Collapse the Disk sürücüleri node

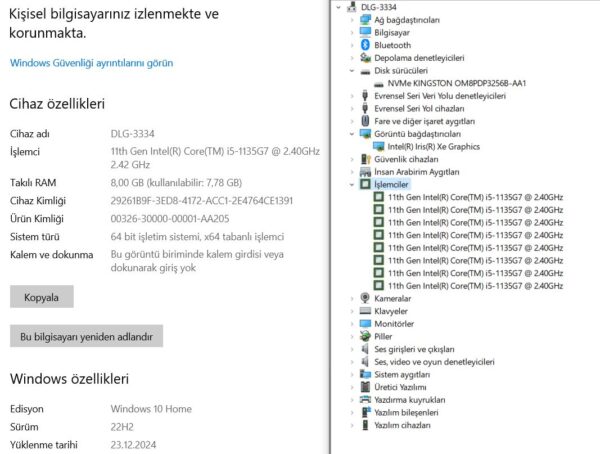351,71
